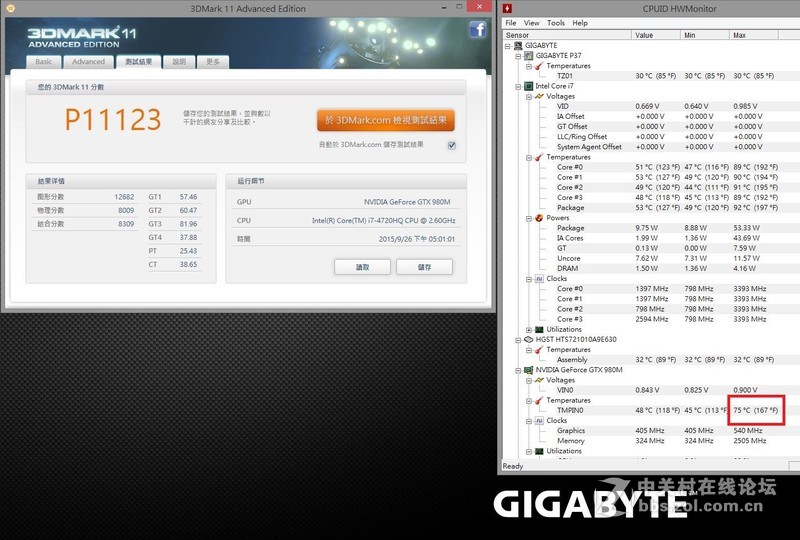Expand Intel Core i7 Utilizations group

[529, 330]
